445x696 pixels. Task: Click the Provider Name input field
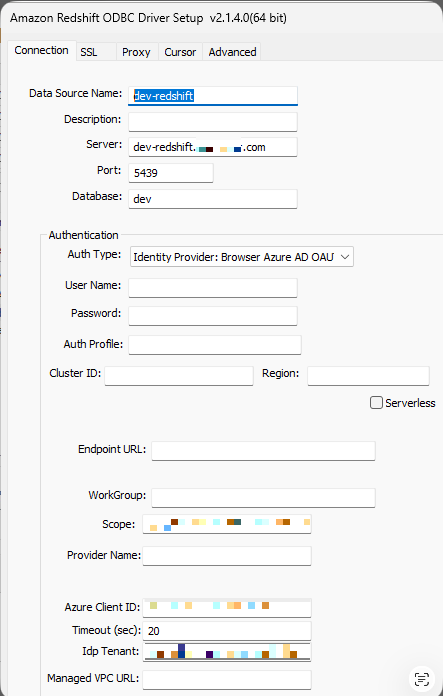click(227, 556)
